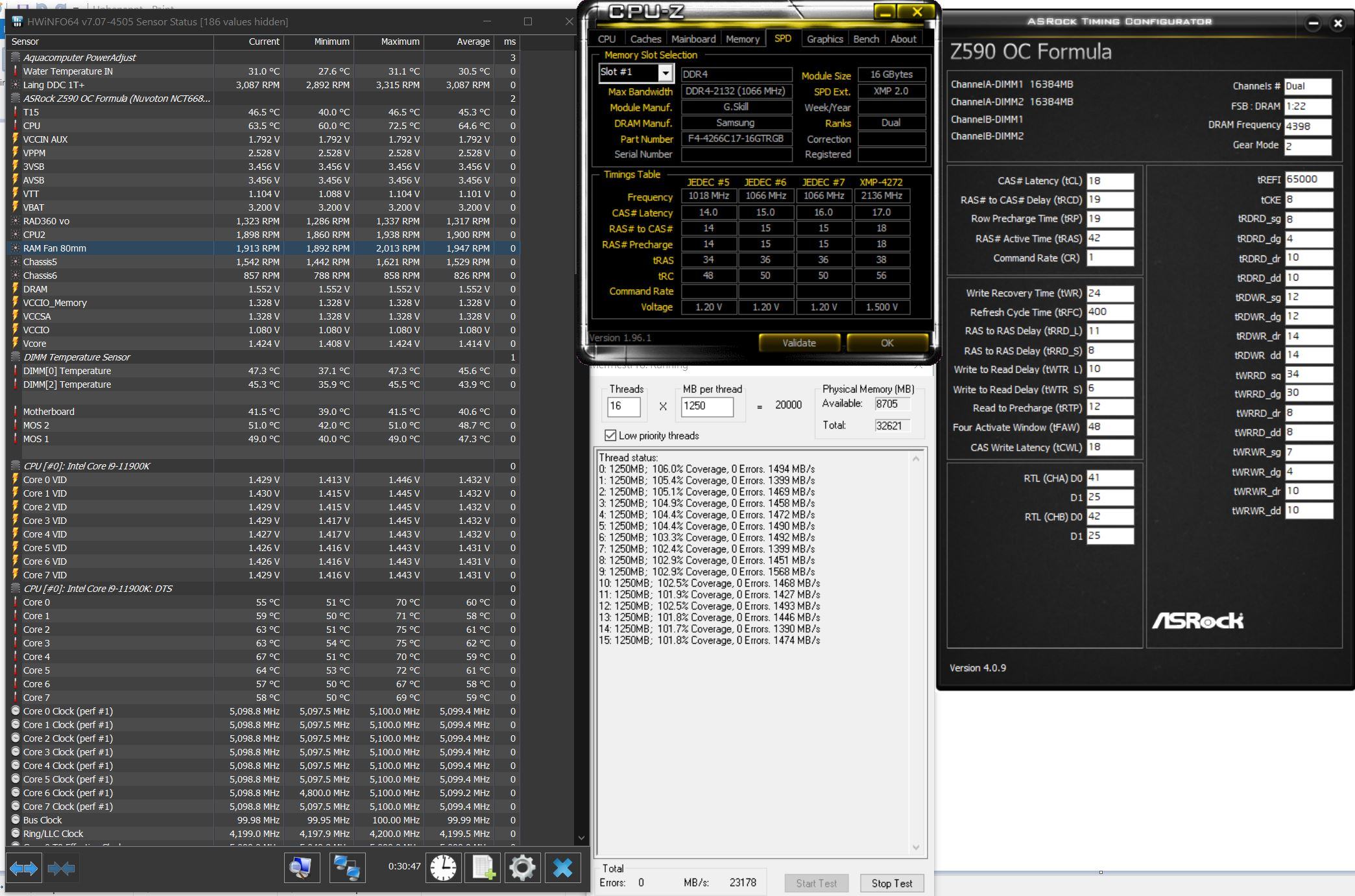Click Validate button in CPU-Z
The image size is (1355, 896).
tap(799, 343)
